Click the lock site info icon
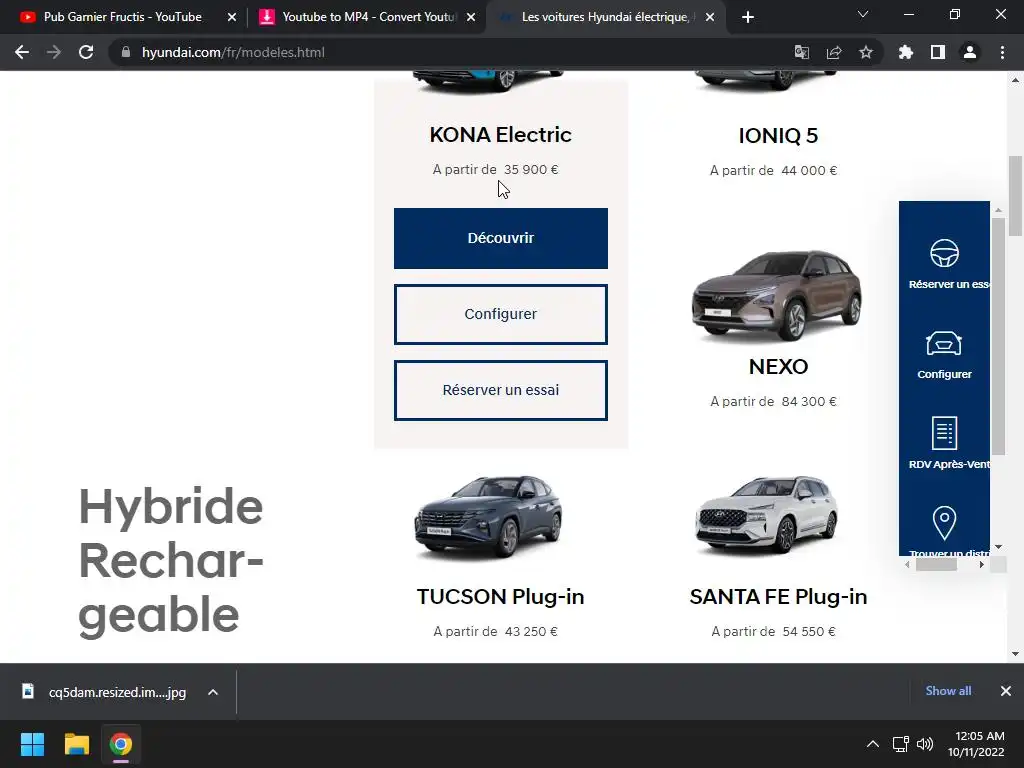The width and height of the screenshot is (1024, 768). 126,52
